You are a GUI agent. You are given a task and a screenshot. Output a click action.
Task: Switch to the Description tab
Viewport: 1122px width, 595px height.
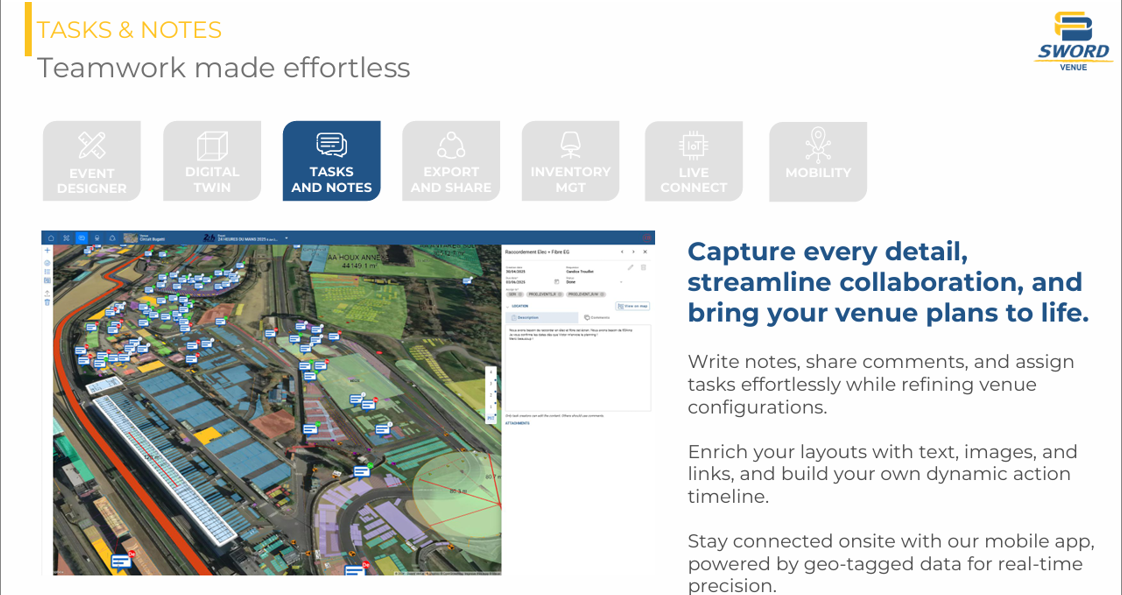[x=542, y=318]
